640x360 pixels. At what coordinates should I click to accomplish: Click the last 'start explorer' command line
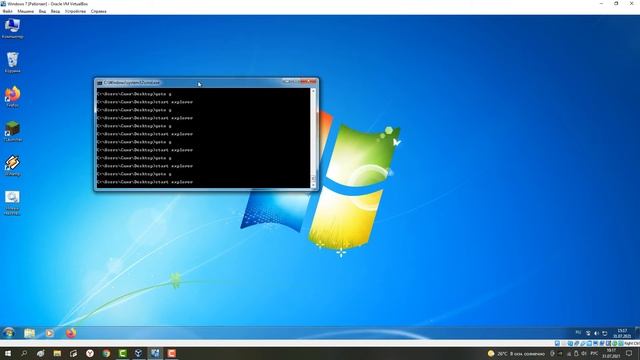[x=145, y=182]
